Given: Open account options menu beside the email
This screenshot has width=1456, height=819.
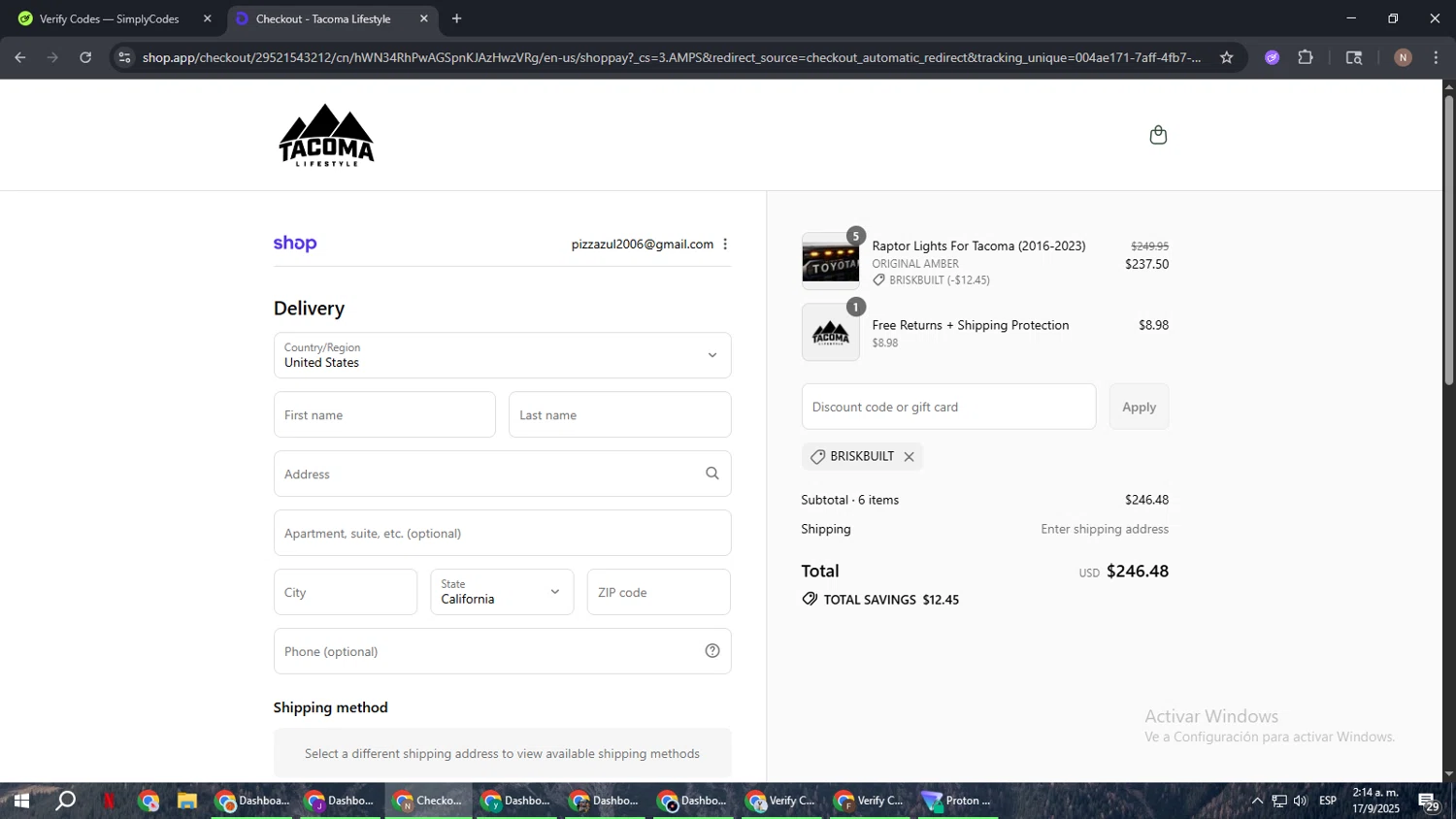Looking at the screenshot, I should pos(725,245).
